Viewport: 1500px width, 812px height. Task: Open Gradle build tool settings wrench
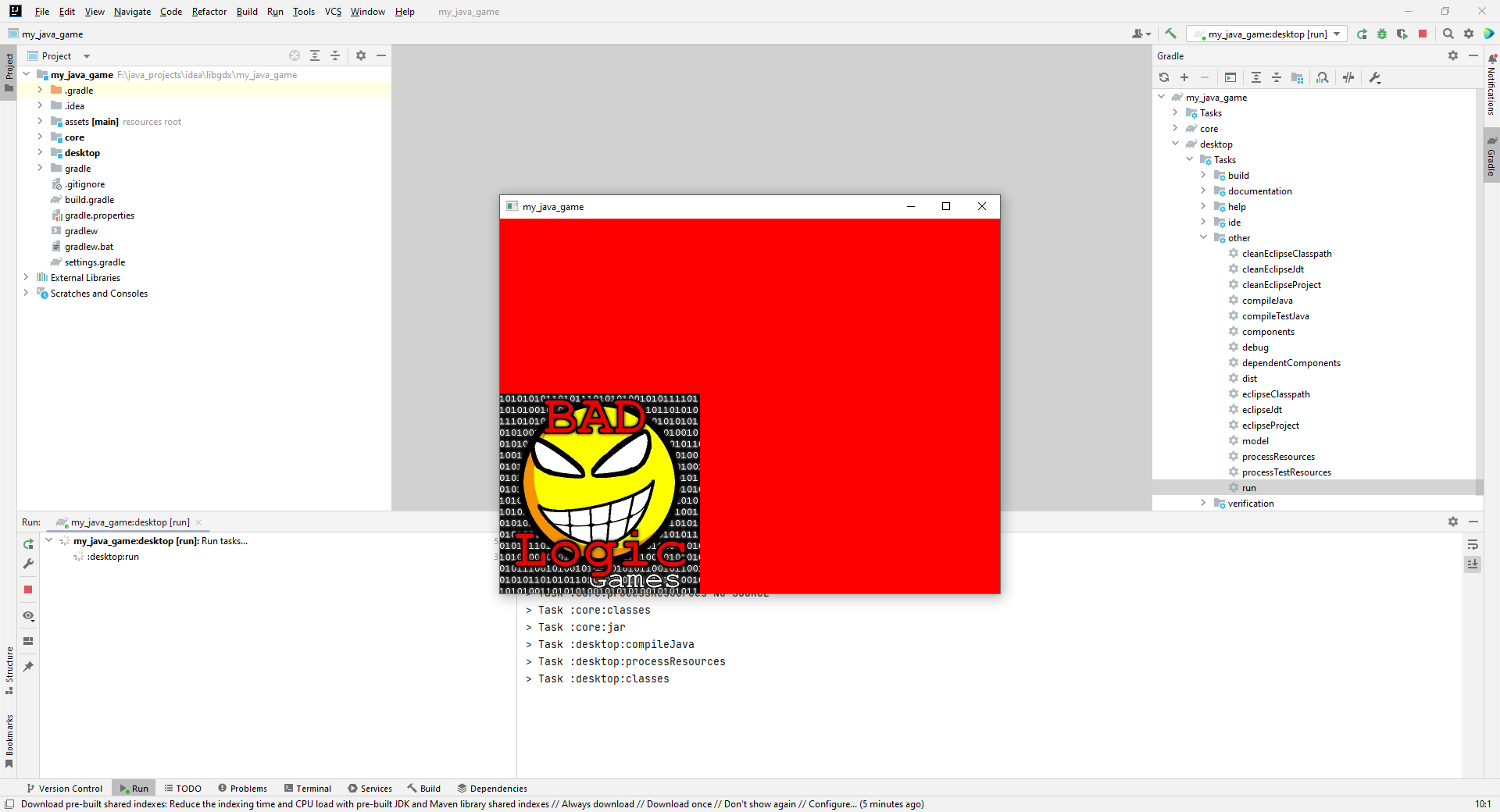point(1375,77)
